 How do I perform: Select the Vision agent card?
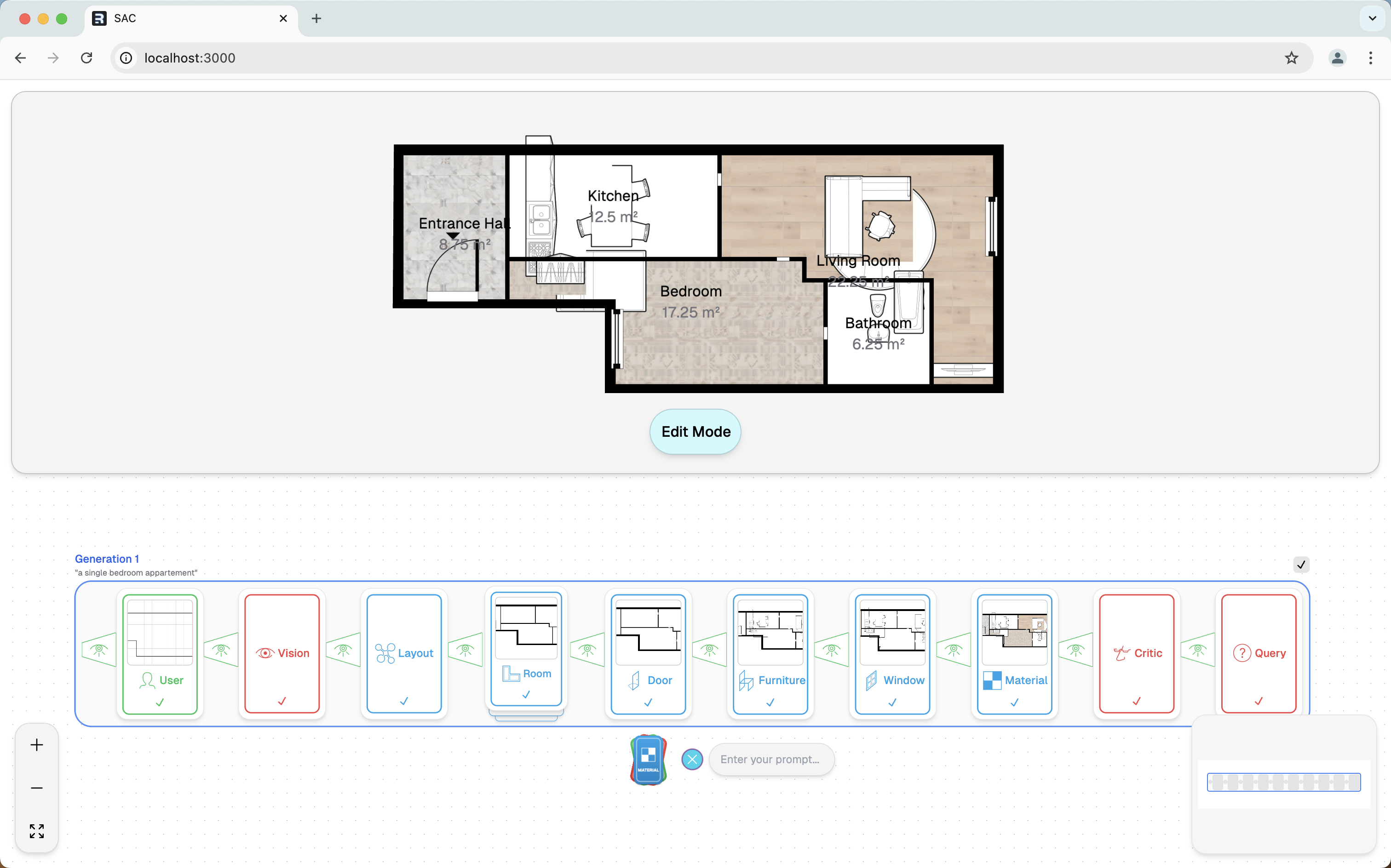pyautogui.click(x=282, y=653)
